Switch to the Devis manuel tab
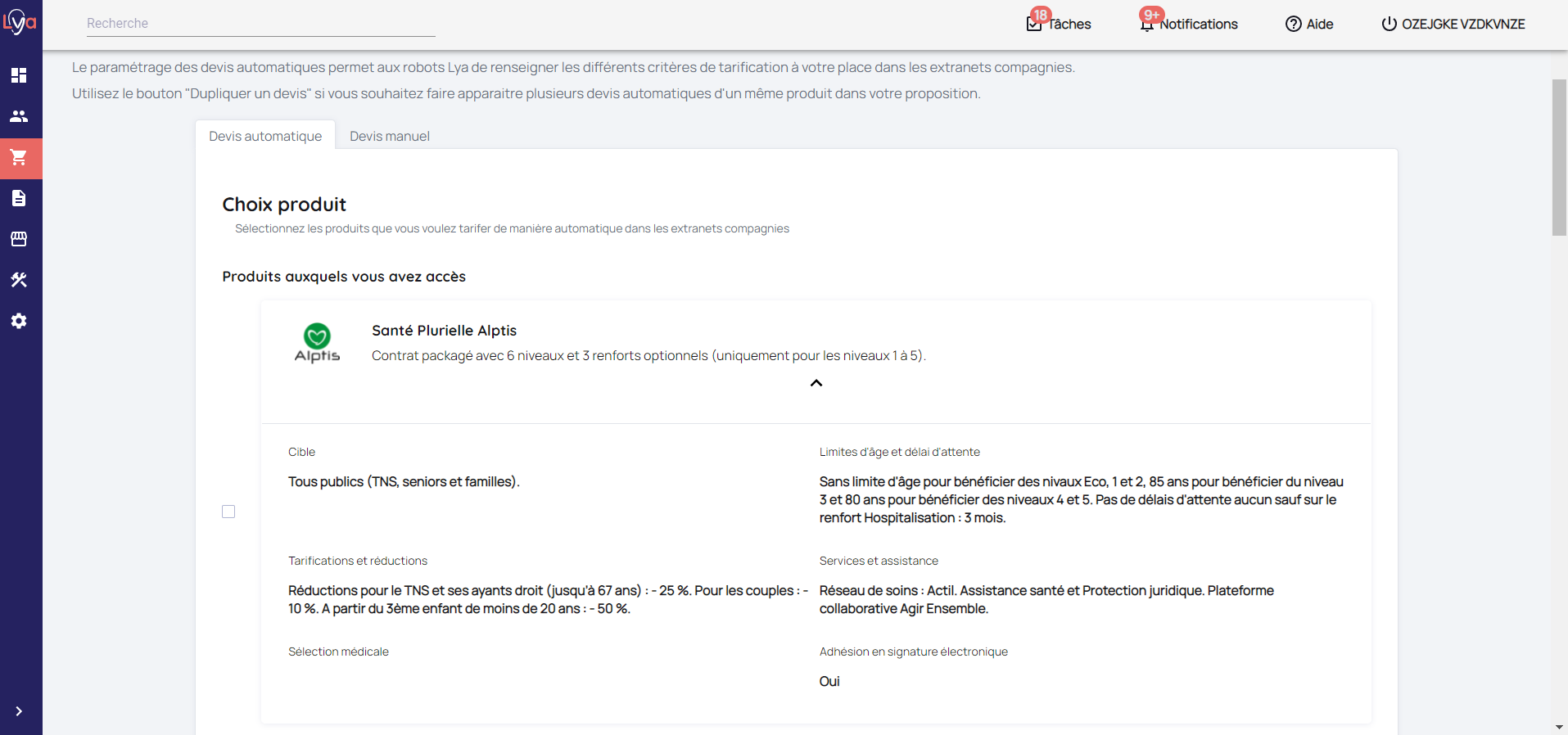The width and height of the screenshot is (1568, 735). click(x=389, y=136)
